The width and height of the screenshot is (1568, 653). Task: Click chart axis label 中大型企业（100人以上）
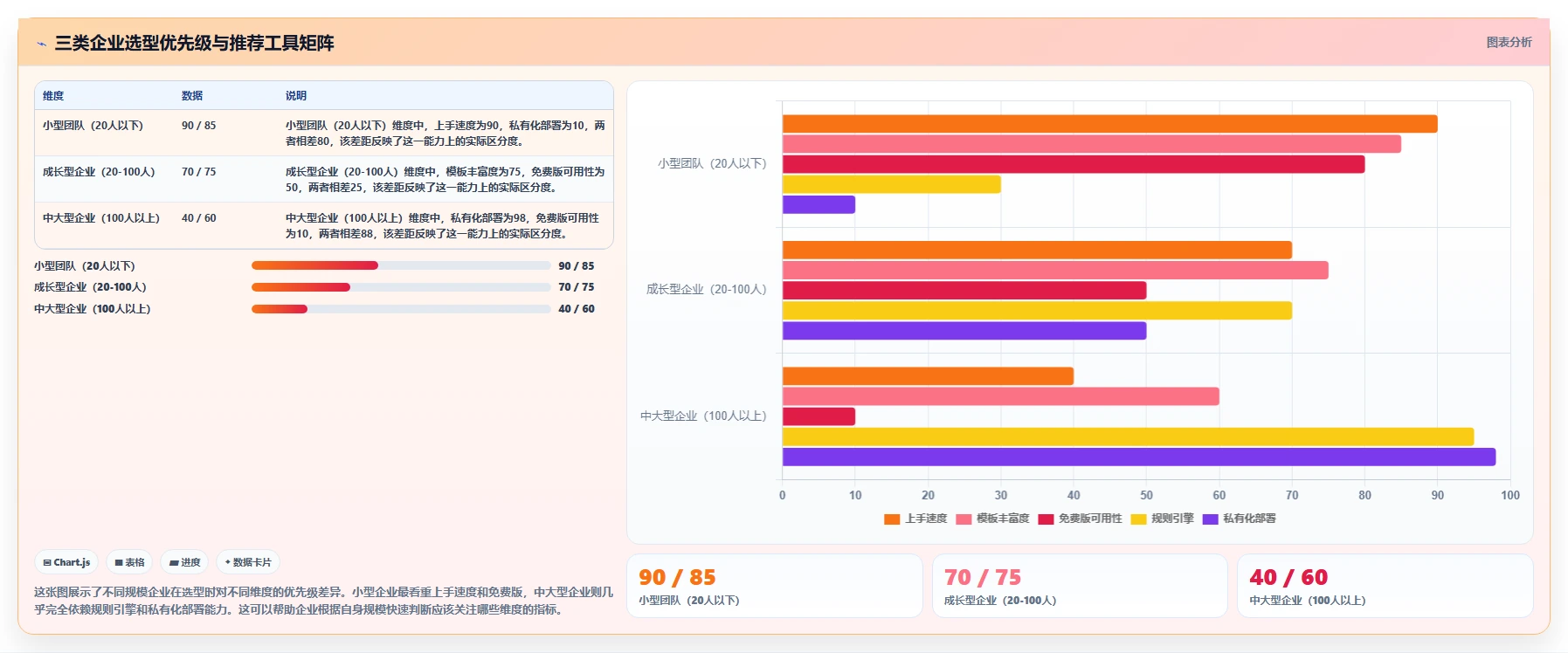click(x=703, y=416)
